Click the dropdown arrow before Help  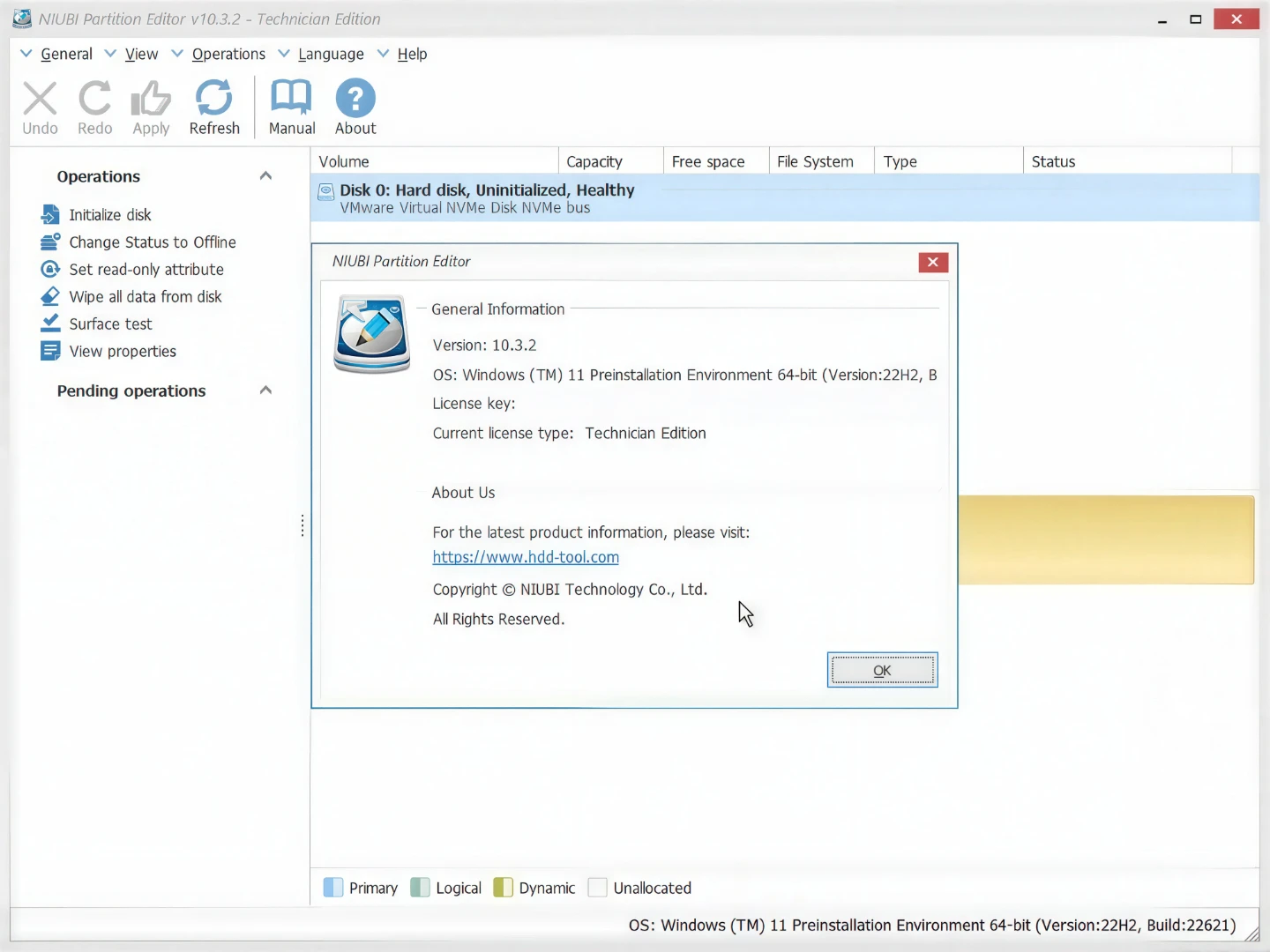(x=383, y=54)
